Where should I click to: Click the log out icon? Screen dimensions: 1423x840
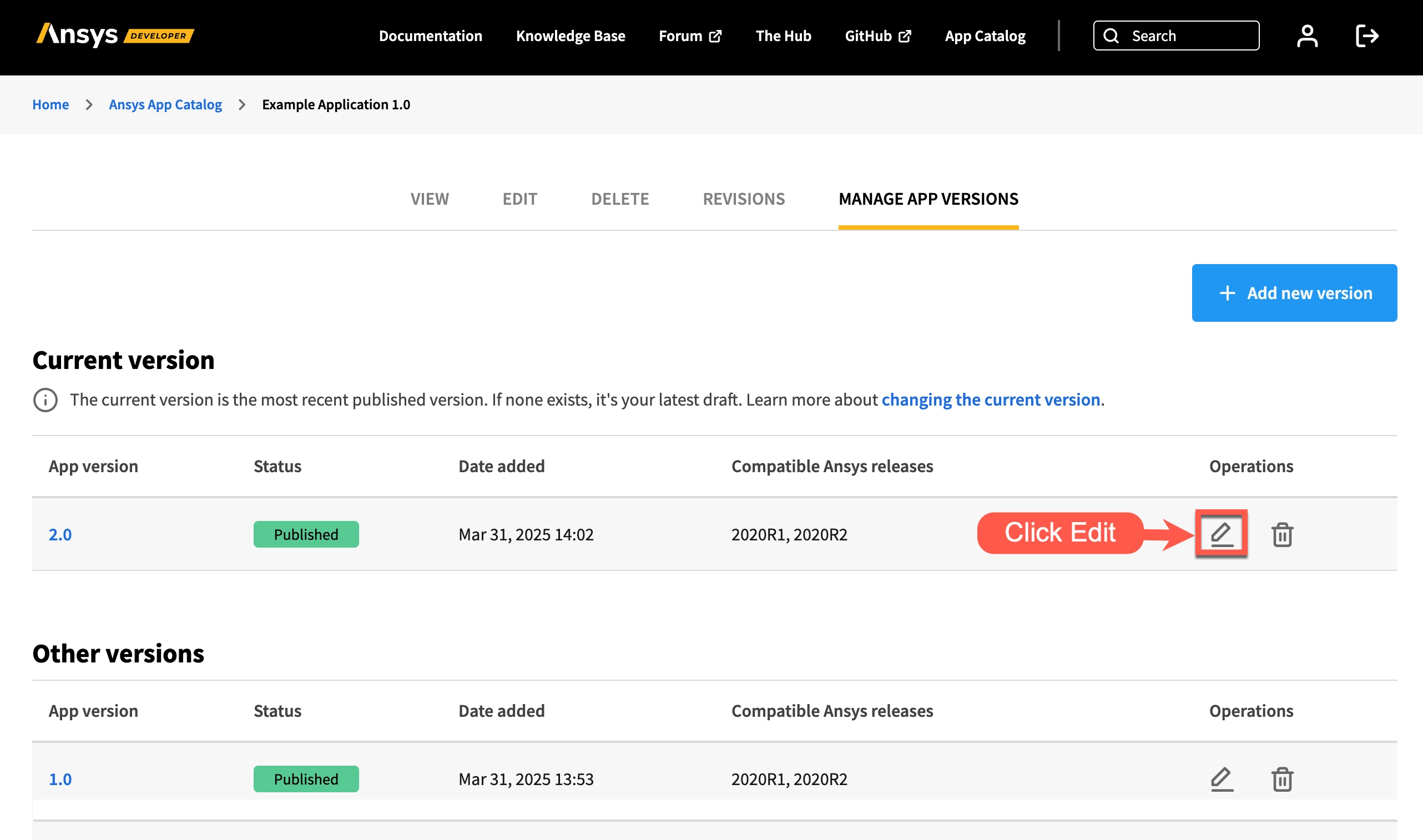pos(1367,36)
